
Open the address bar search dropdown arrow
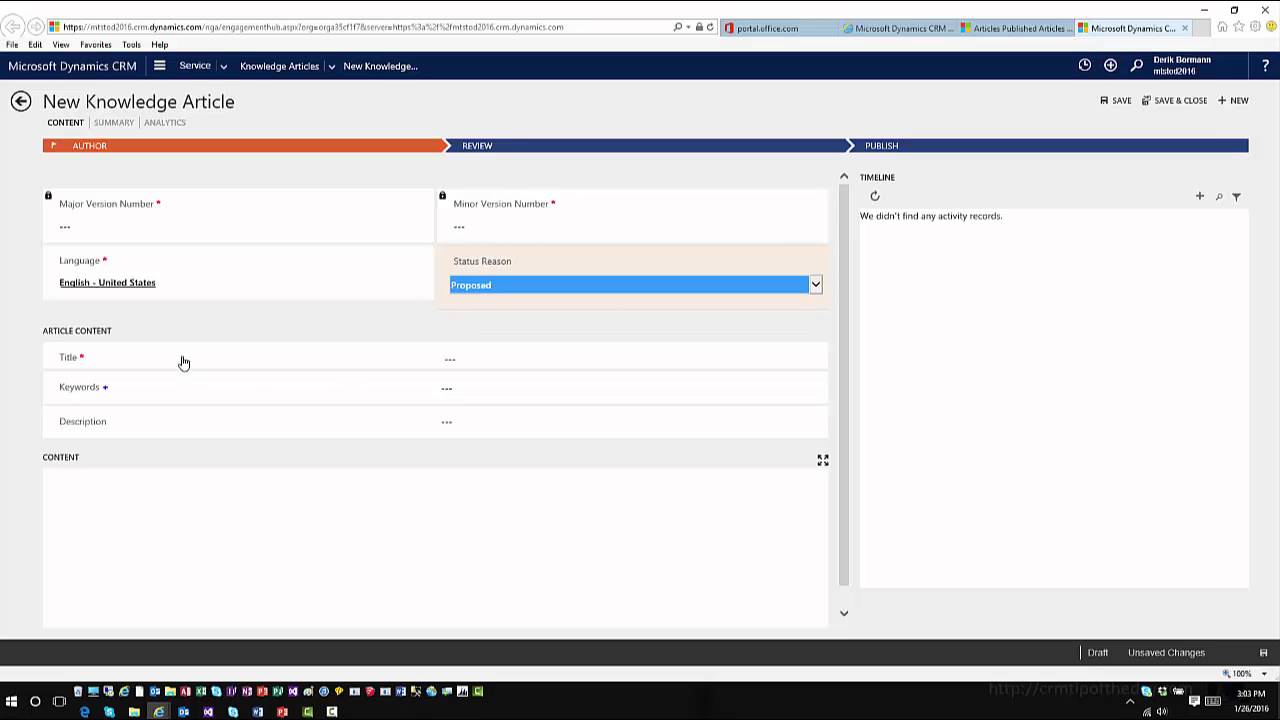coord(688,27)
